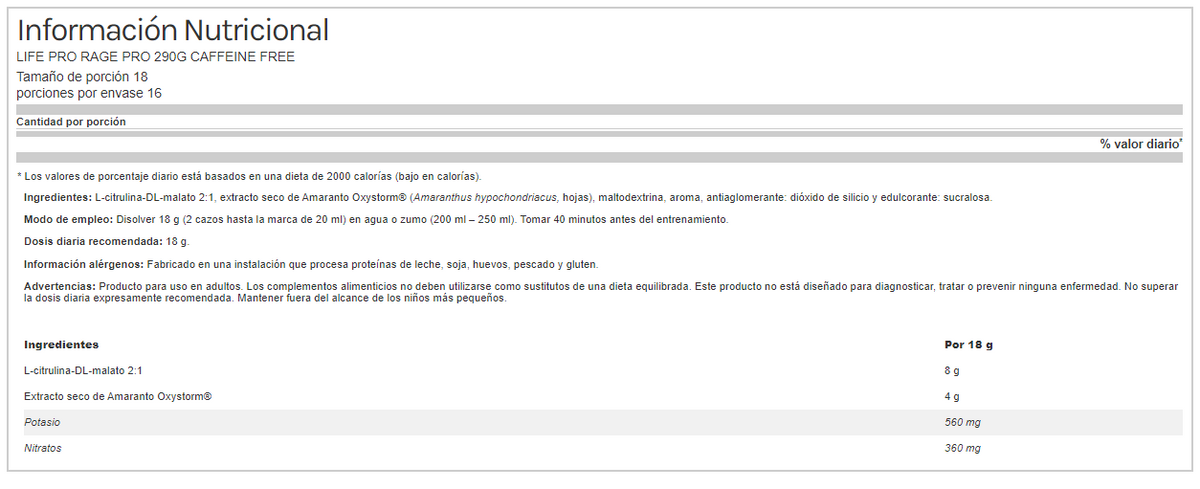Click the 8 g value cell
The height and width of the screenshot is (489, 1200).
point(952,371)
